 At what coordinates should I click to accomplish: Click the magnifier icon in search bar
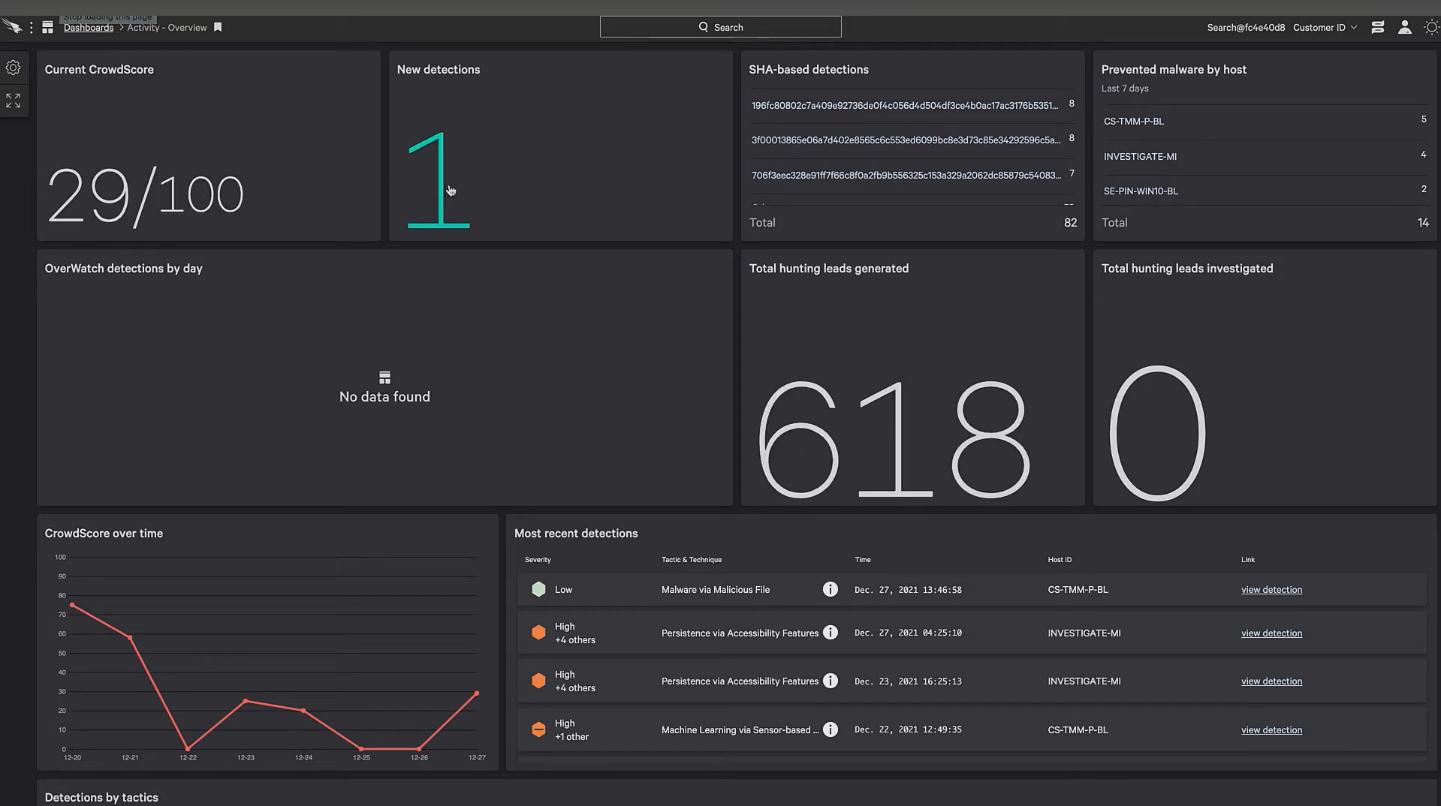[704, 27]
